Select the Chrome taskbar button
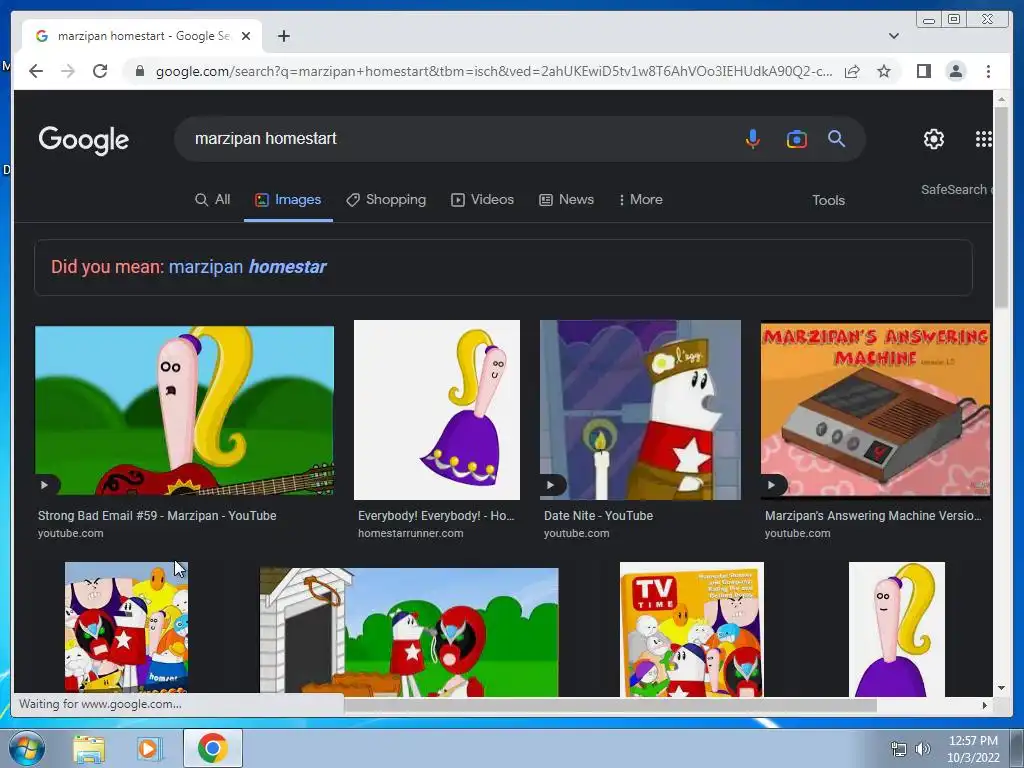This screenshot has width=1024, height=768. click(x=212, y=748)
